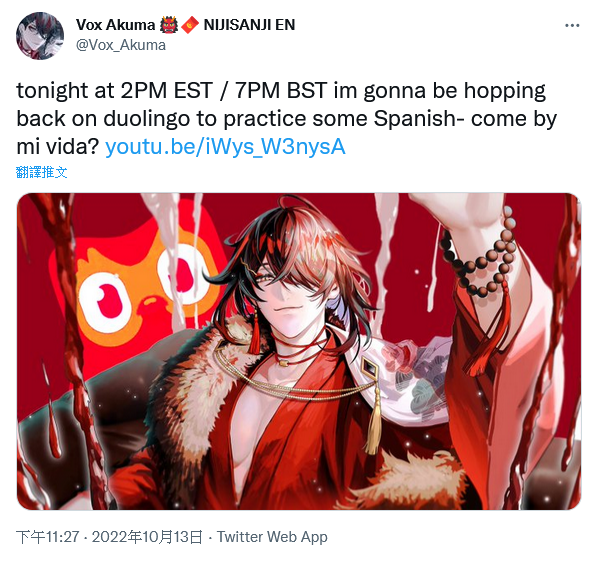Translate the tweet via 翻譯推文 link
This screenshot has height=563, width=598.
(x=42, y=172)
